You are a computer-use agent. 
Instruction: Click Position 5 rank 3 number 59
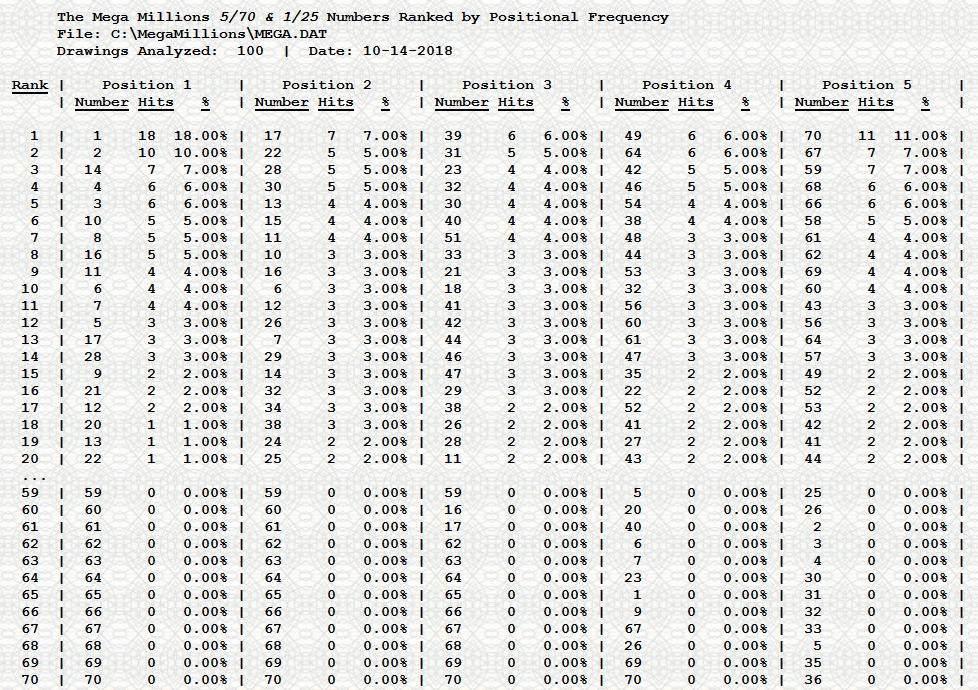[813, 170]
